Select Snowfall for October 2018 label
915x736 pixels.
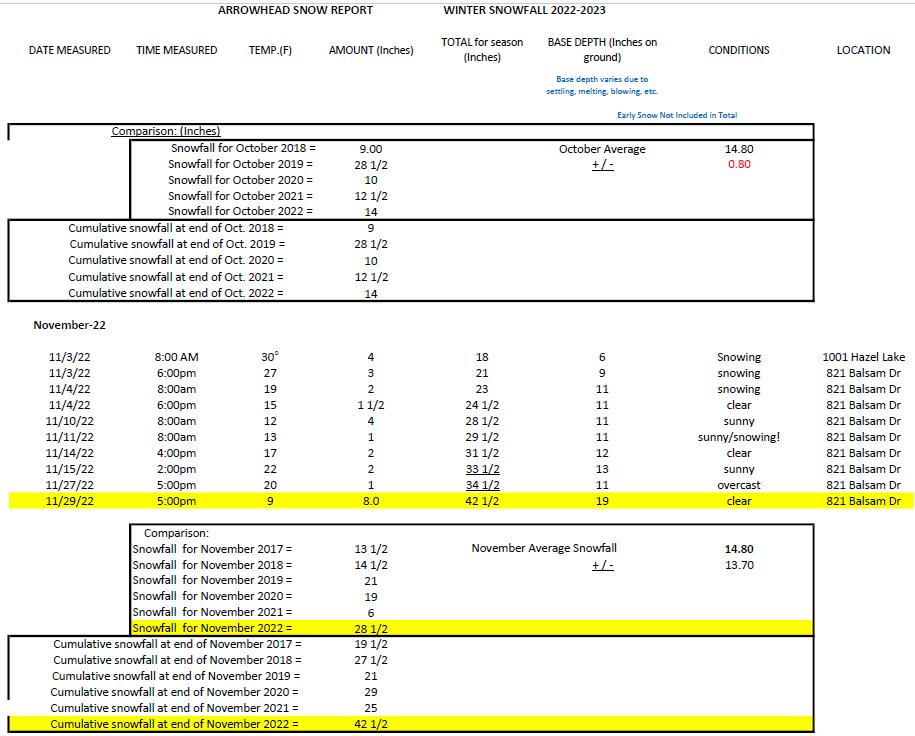(243, 148)
